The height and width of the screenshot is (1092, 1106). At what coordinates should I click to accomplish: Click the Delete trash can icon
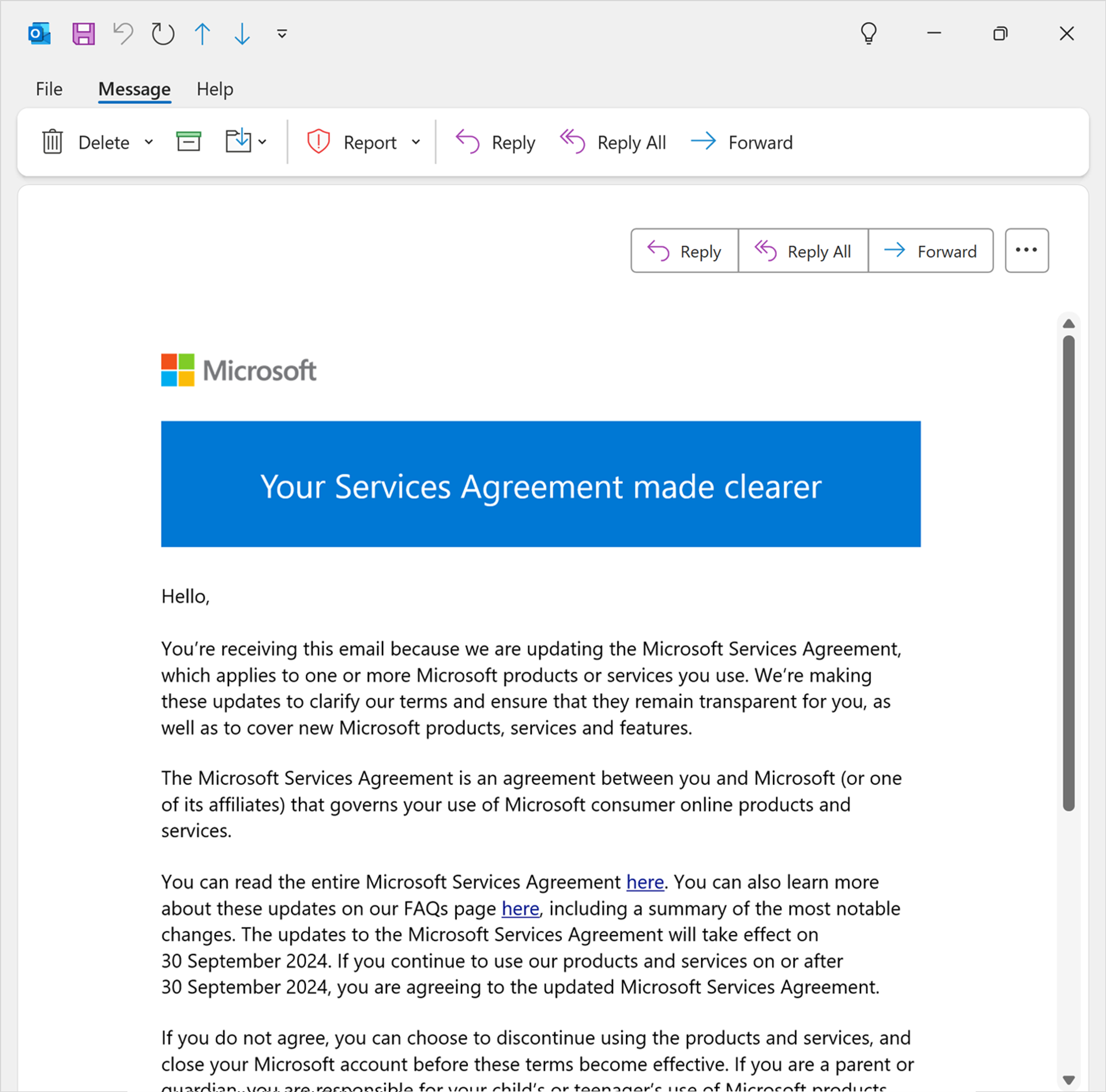pos(53,141)
